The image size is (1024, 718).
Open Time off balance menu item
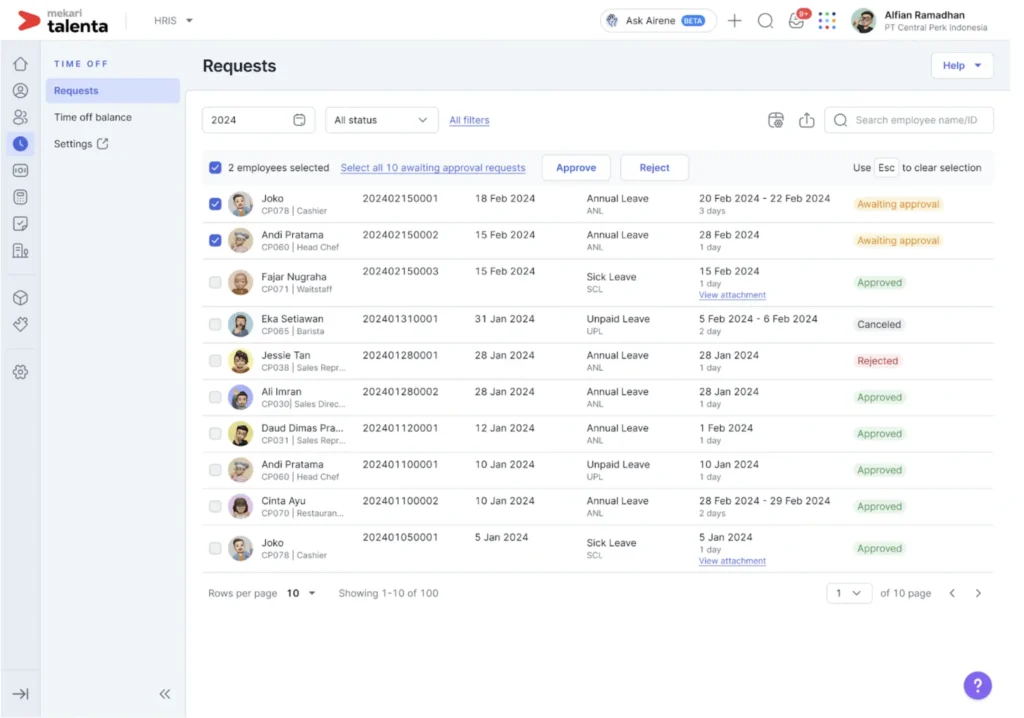click(93, 117)
